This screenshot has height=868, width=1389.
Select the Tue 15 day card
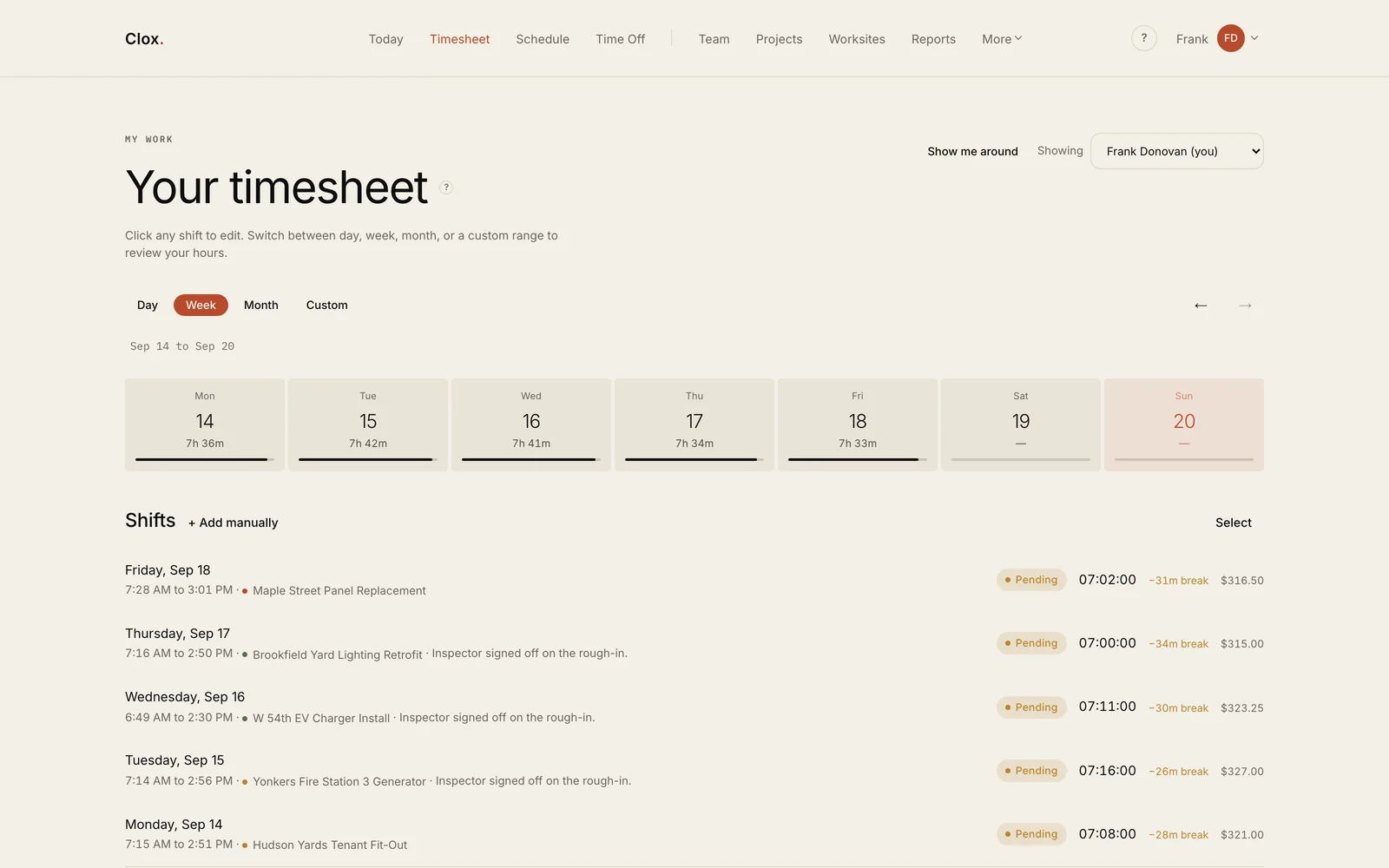[368, 424]
